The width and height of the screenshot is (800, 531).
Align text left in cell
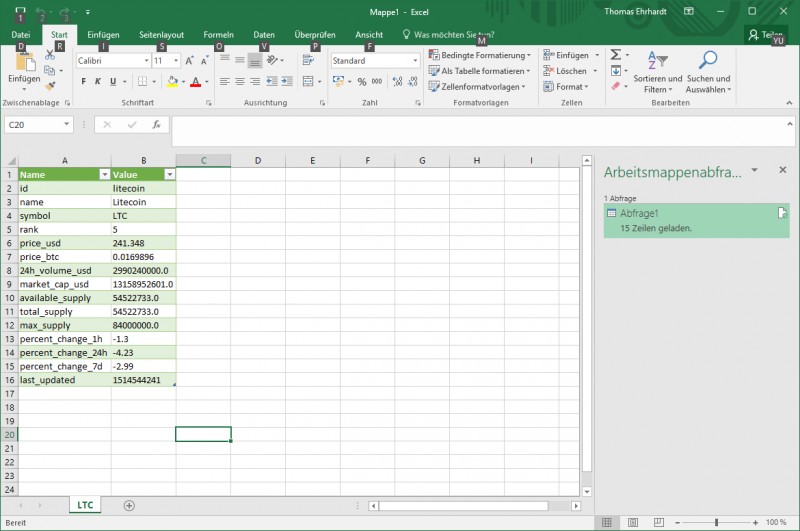coord(224,82)
